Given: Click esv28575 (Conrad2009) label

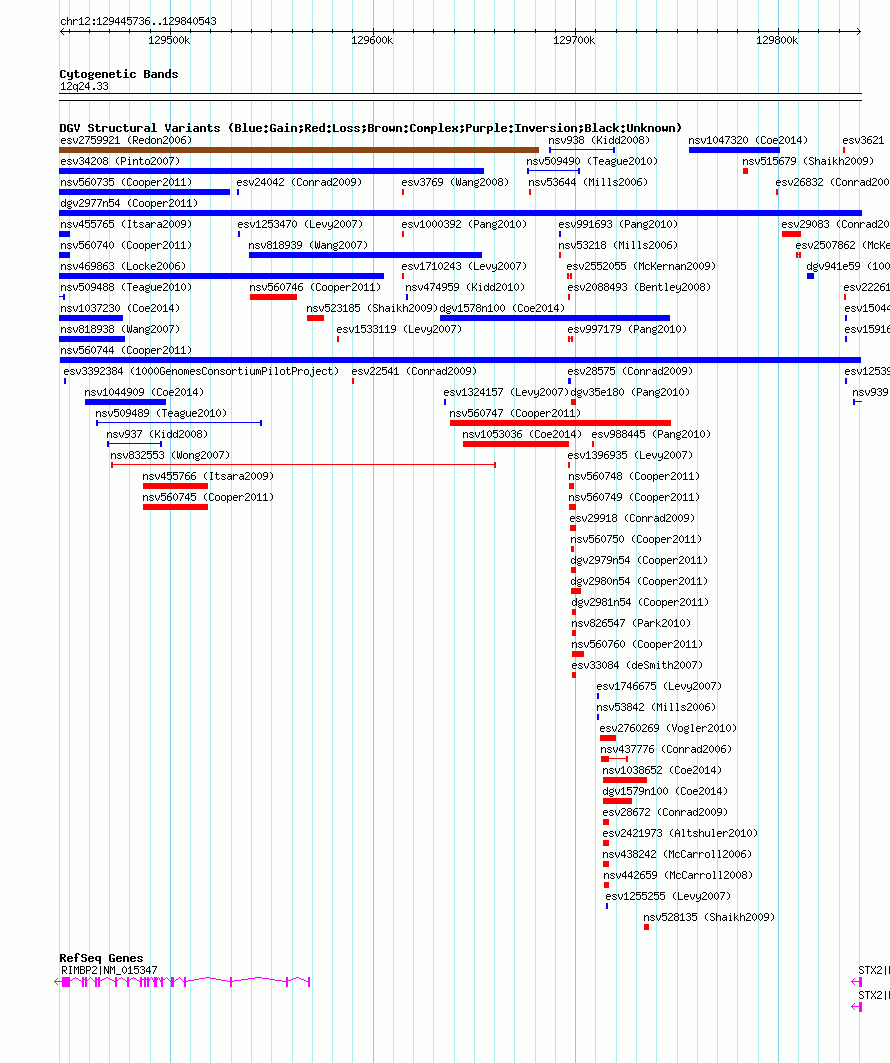Looking at the screenshot, I should point(630,372).
